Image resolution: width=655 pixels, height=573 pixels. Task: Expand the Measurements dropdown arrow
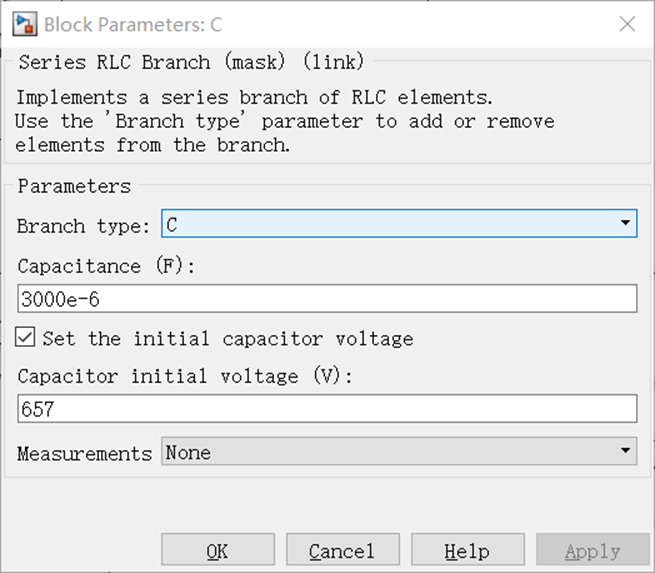(626, 452)
